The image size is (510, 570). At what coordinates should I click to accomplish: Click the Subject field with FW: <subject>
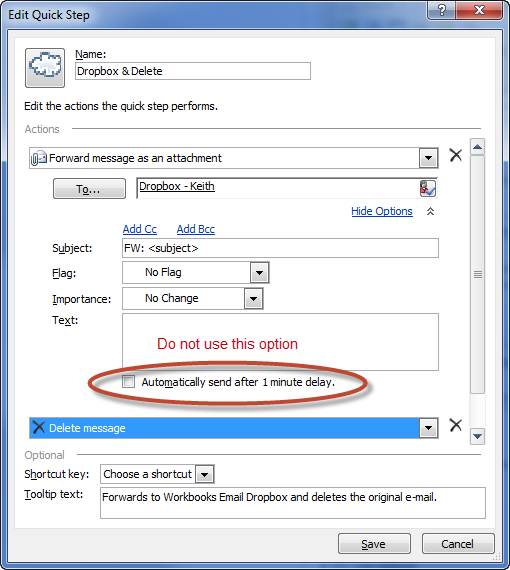[280, 248]
